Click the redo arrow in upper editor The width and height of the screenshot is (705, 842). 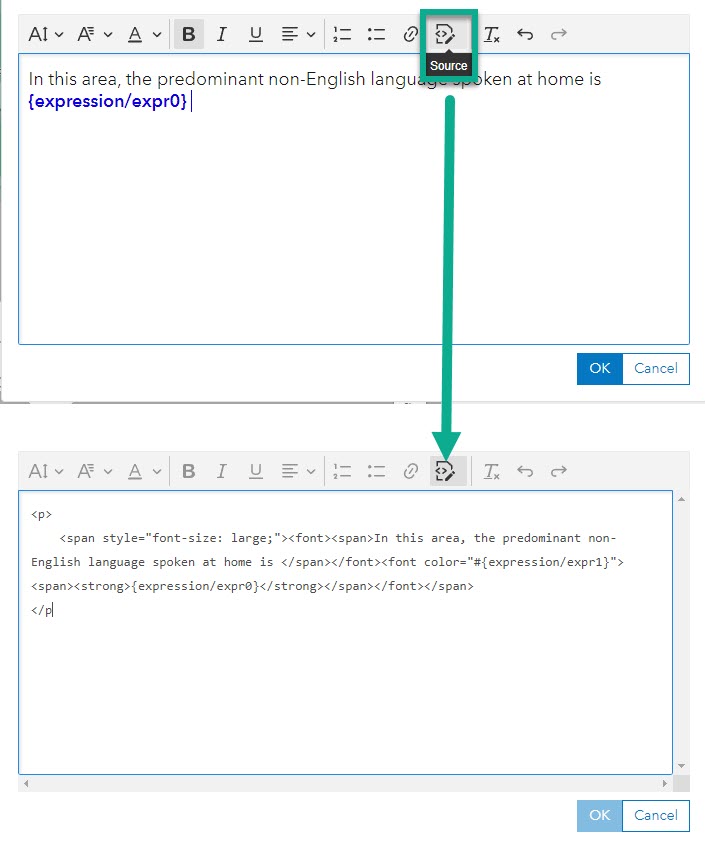[559, 34]
